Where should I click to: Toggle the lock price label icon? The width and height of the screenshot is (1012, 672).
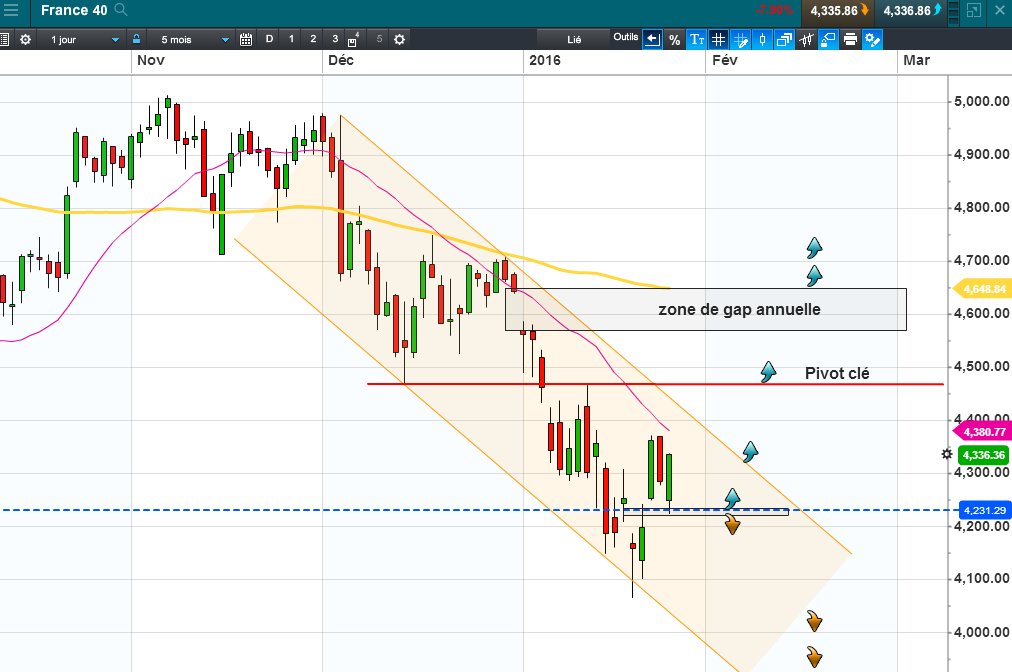(x=828, y=39)
